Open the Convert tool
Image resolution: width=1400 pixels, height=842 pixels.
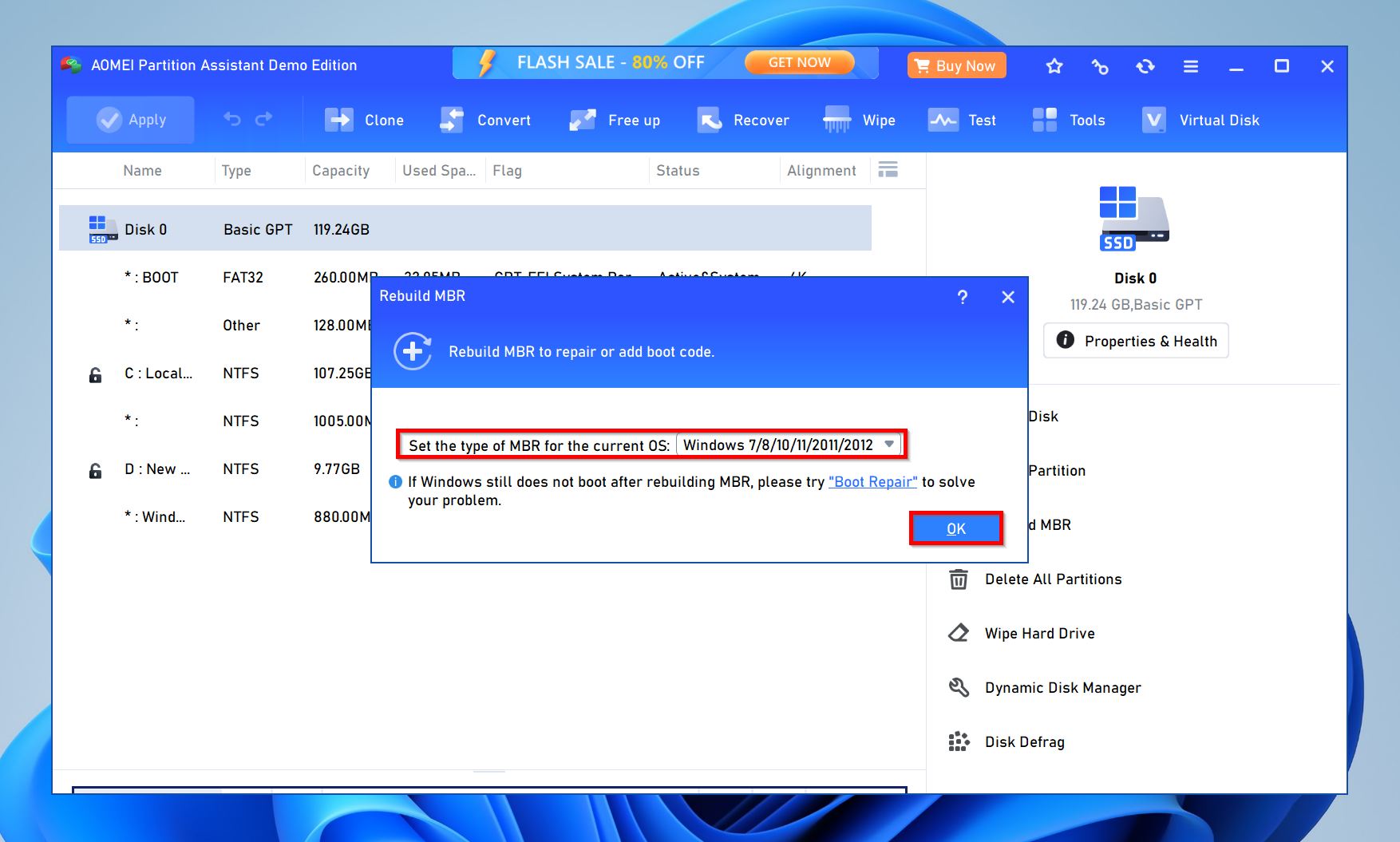click(x=485, y=120)
